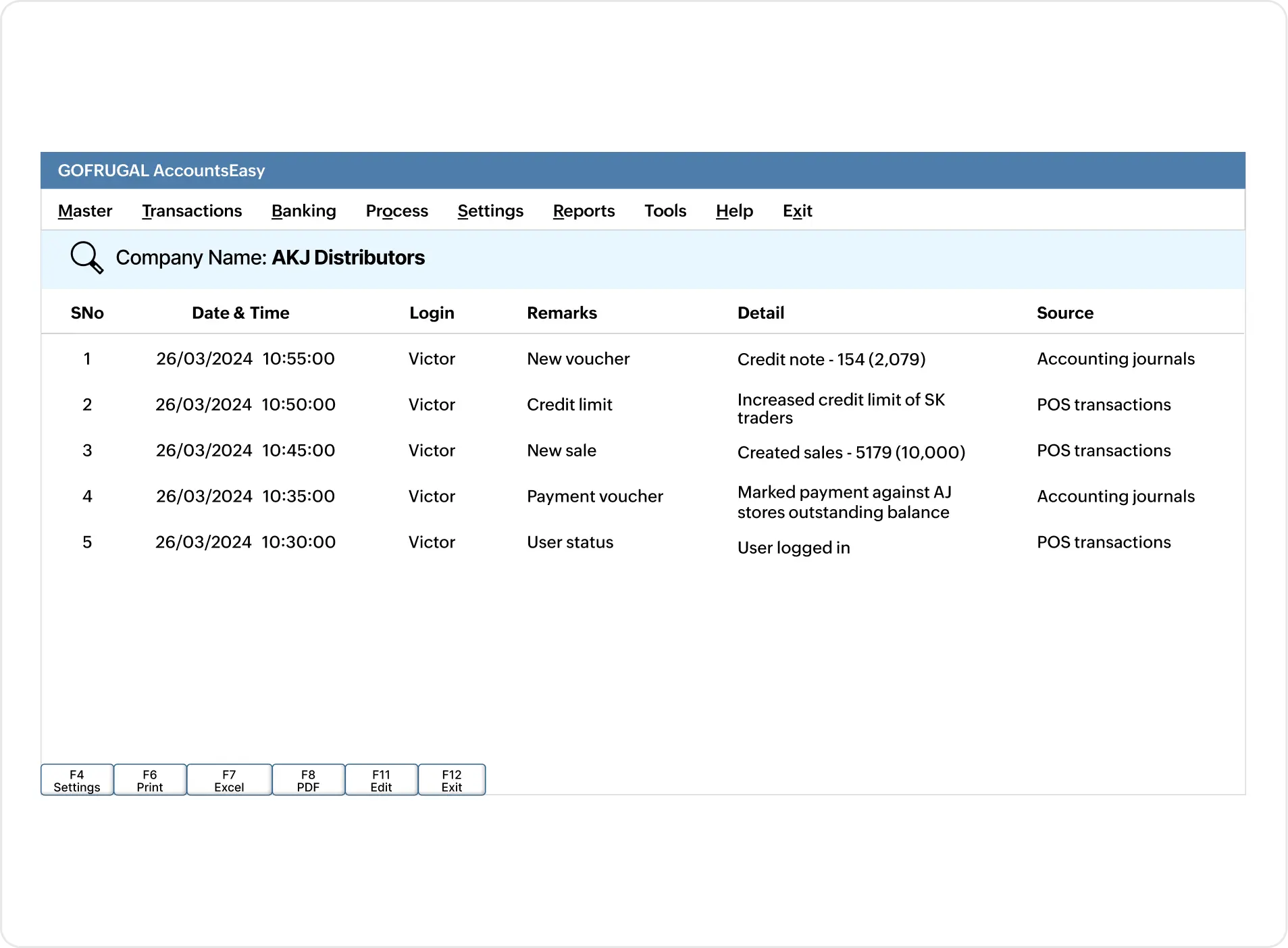
Task: Open the Tools menu
Action: 665,211
